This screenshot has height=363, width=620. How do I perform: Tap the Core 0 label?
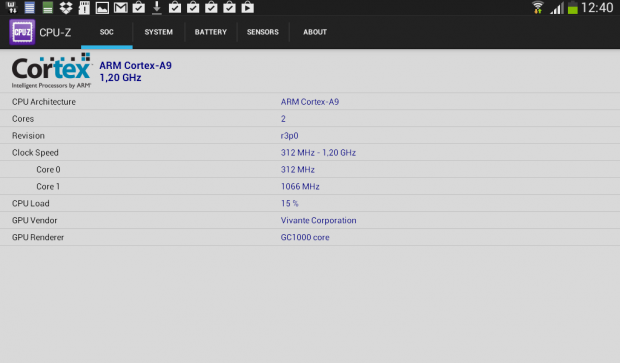48,170
